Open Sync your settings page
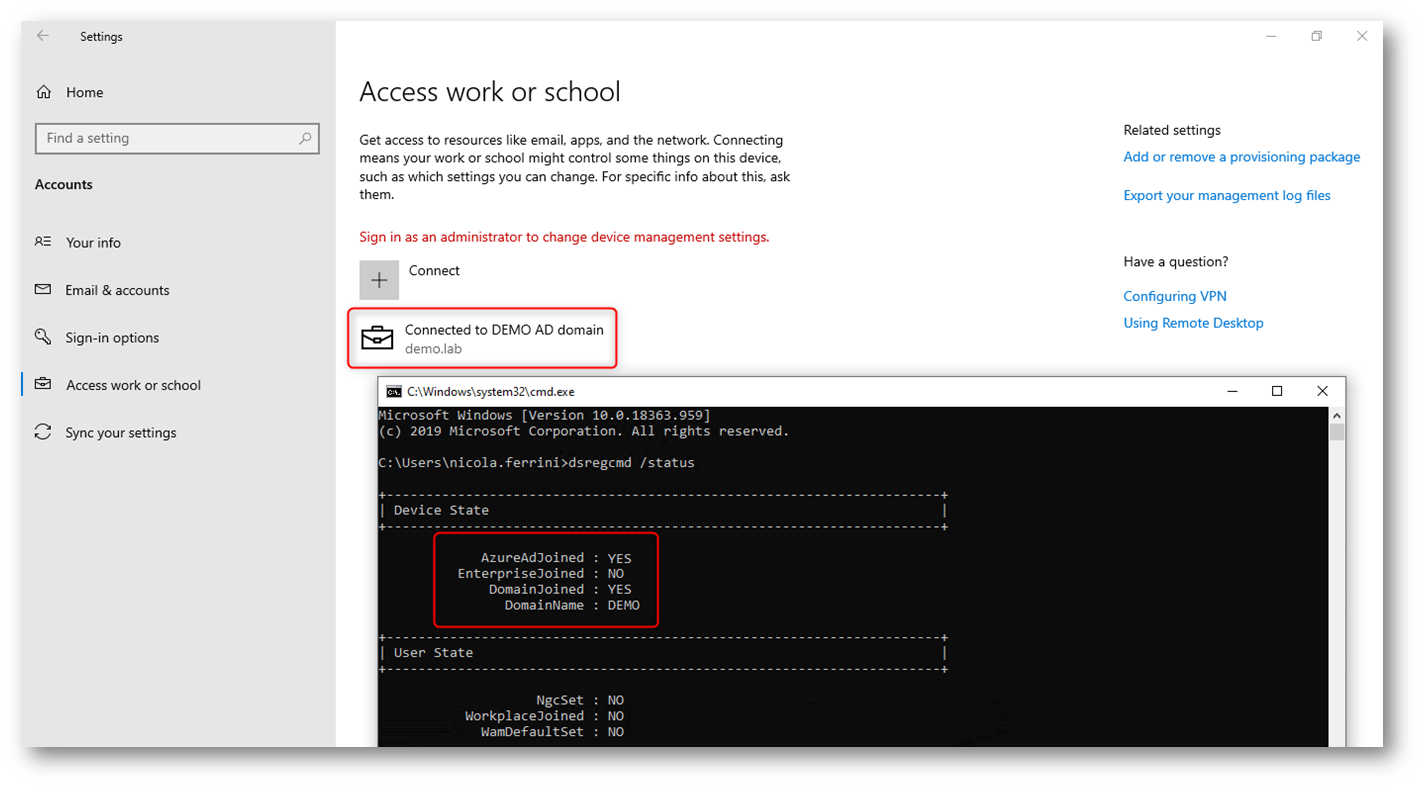The height and width of the screenshot is (789, 1425). pyautogui.click(x=120, y=433)
